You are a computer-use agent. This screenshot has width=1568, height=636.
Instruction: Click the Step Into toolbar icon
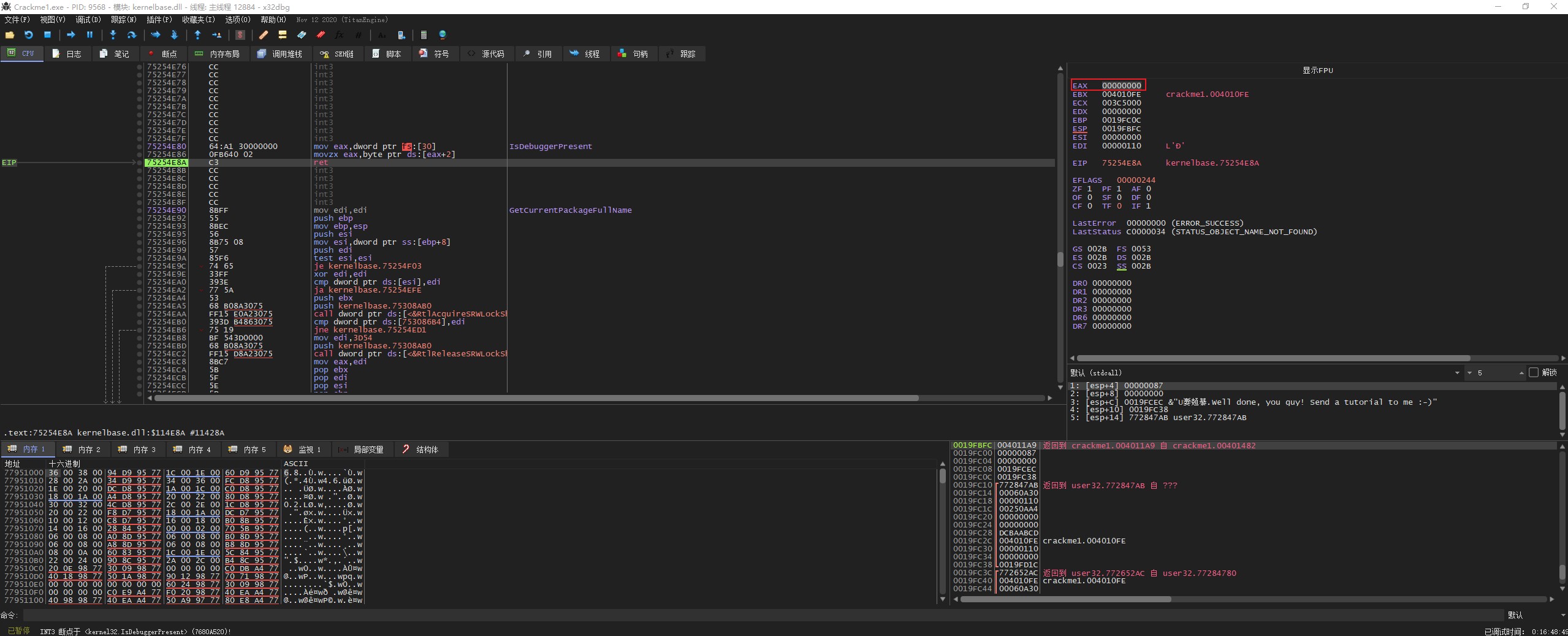coord(113,35)
